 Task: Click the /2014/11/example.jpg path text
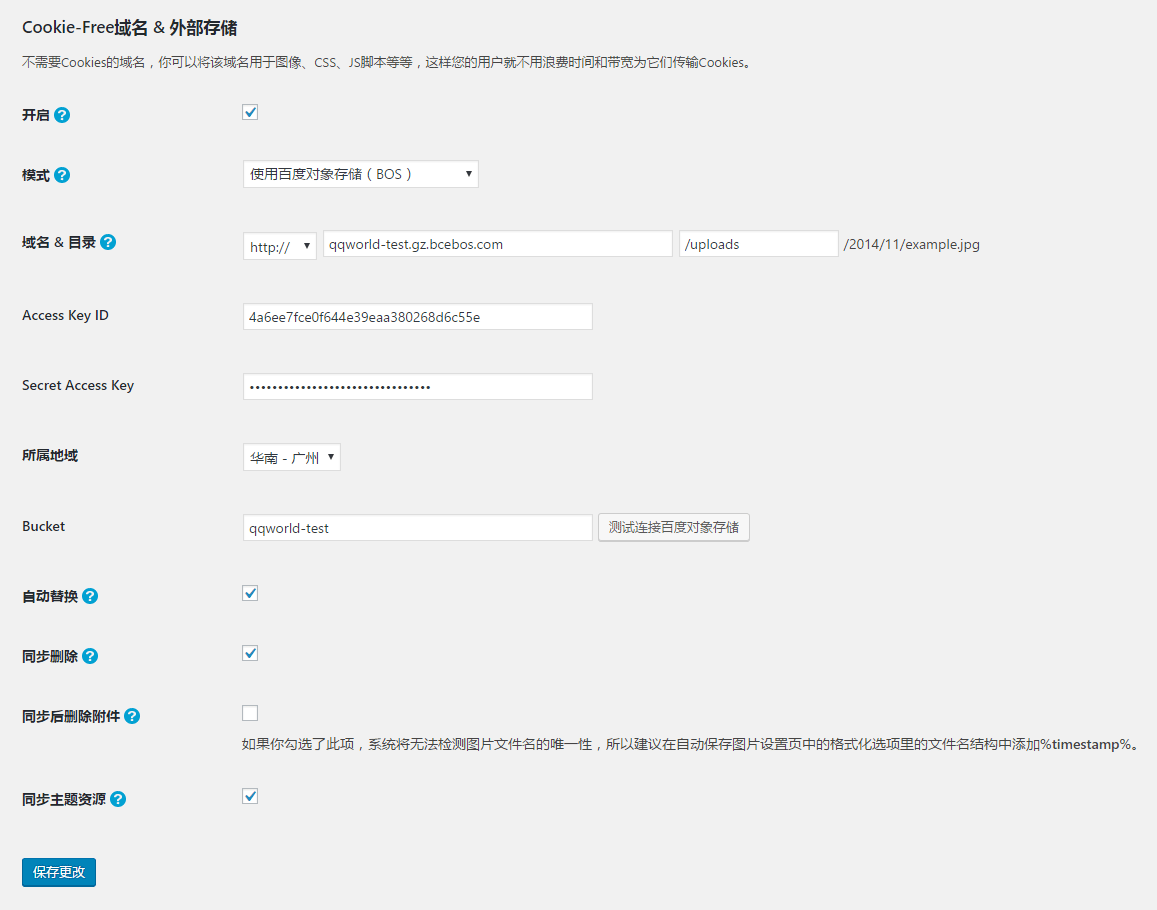pyautogui.click(x=911, y=244)
